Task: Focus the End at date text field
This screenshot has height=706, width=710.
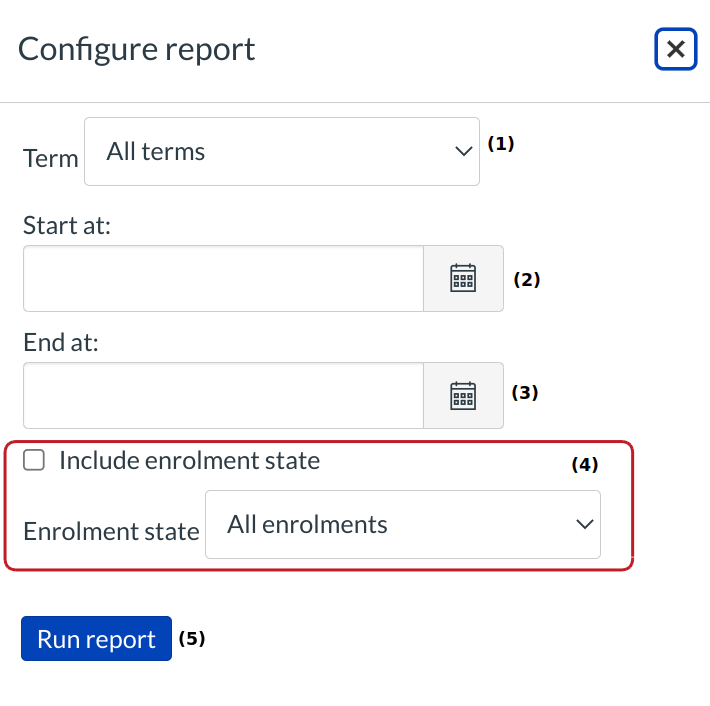Action: (x=223, y=395)
